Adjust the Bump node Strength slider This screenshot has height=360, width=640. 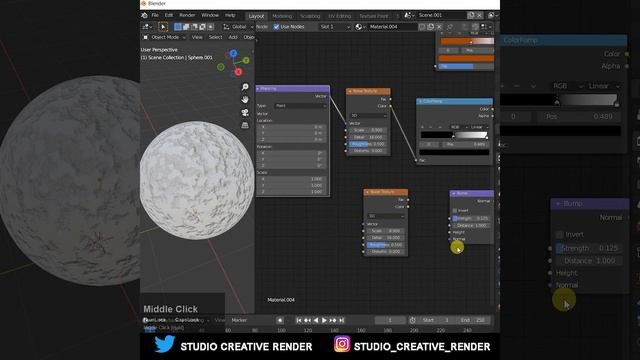click(x=470, y=218)
